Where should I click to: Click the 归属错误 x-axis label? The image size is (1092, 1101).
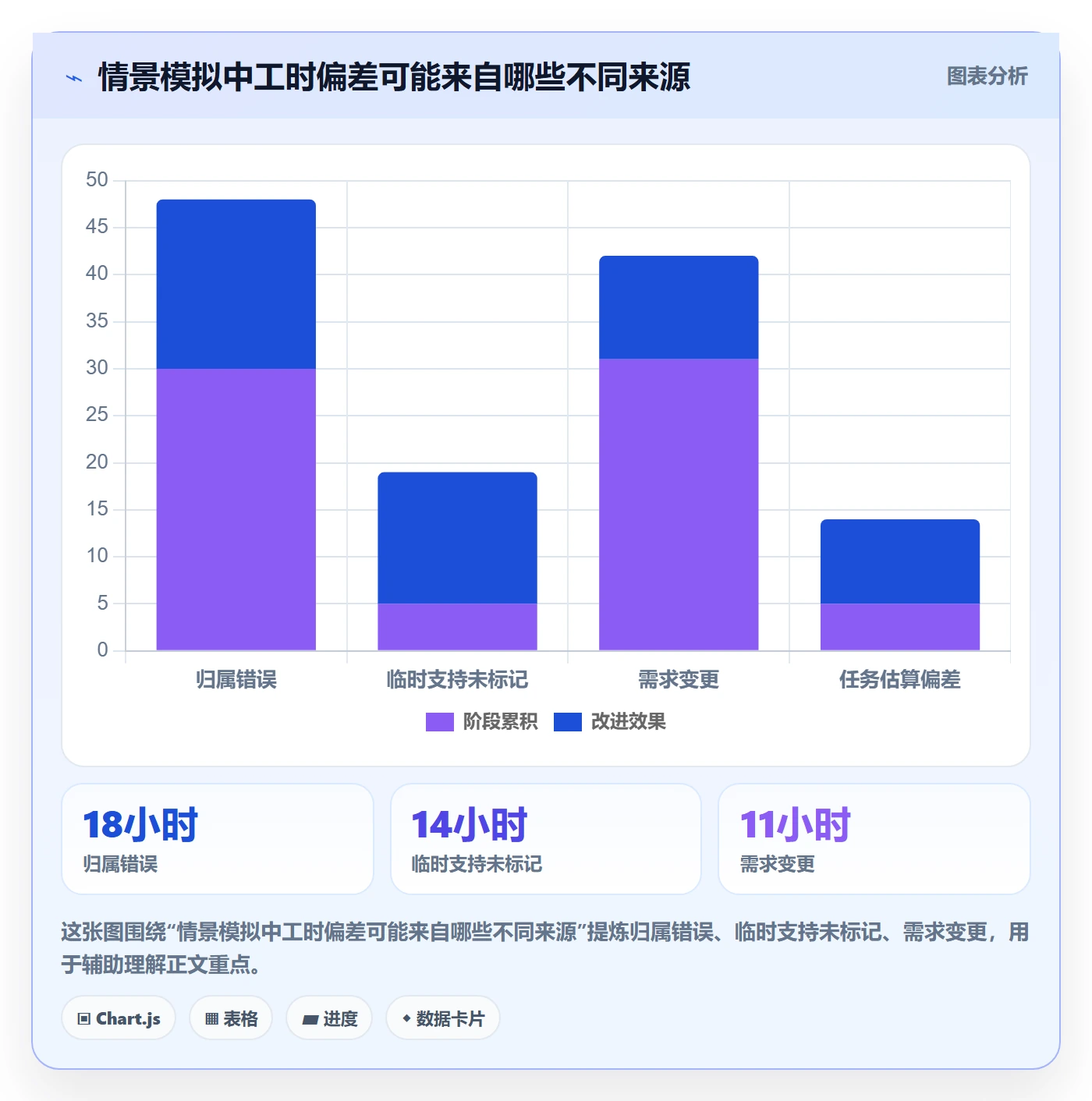click(x=236, y=680)
